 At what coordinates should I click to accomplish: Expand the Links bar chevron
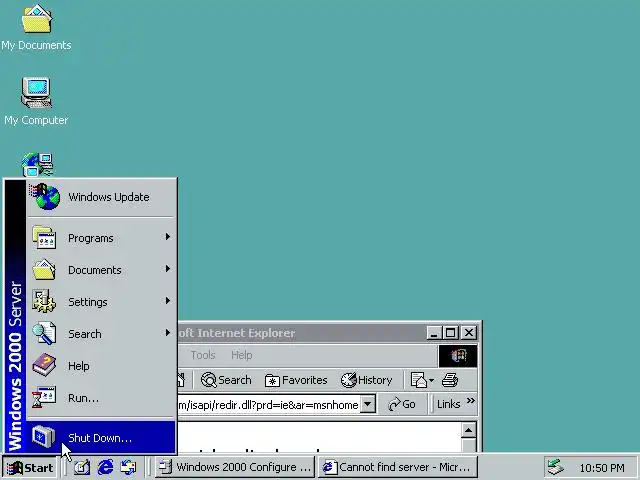point(471,400)
